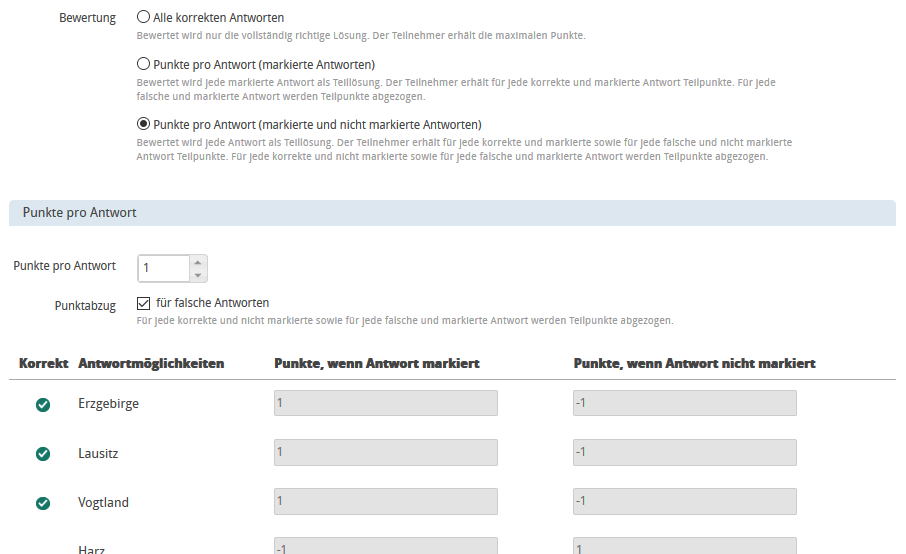Click Harz's points-when-marked field
The image size is (906, 554).
pos(385,546)
